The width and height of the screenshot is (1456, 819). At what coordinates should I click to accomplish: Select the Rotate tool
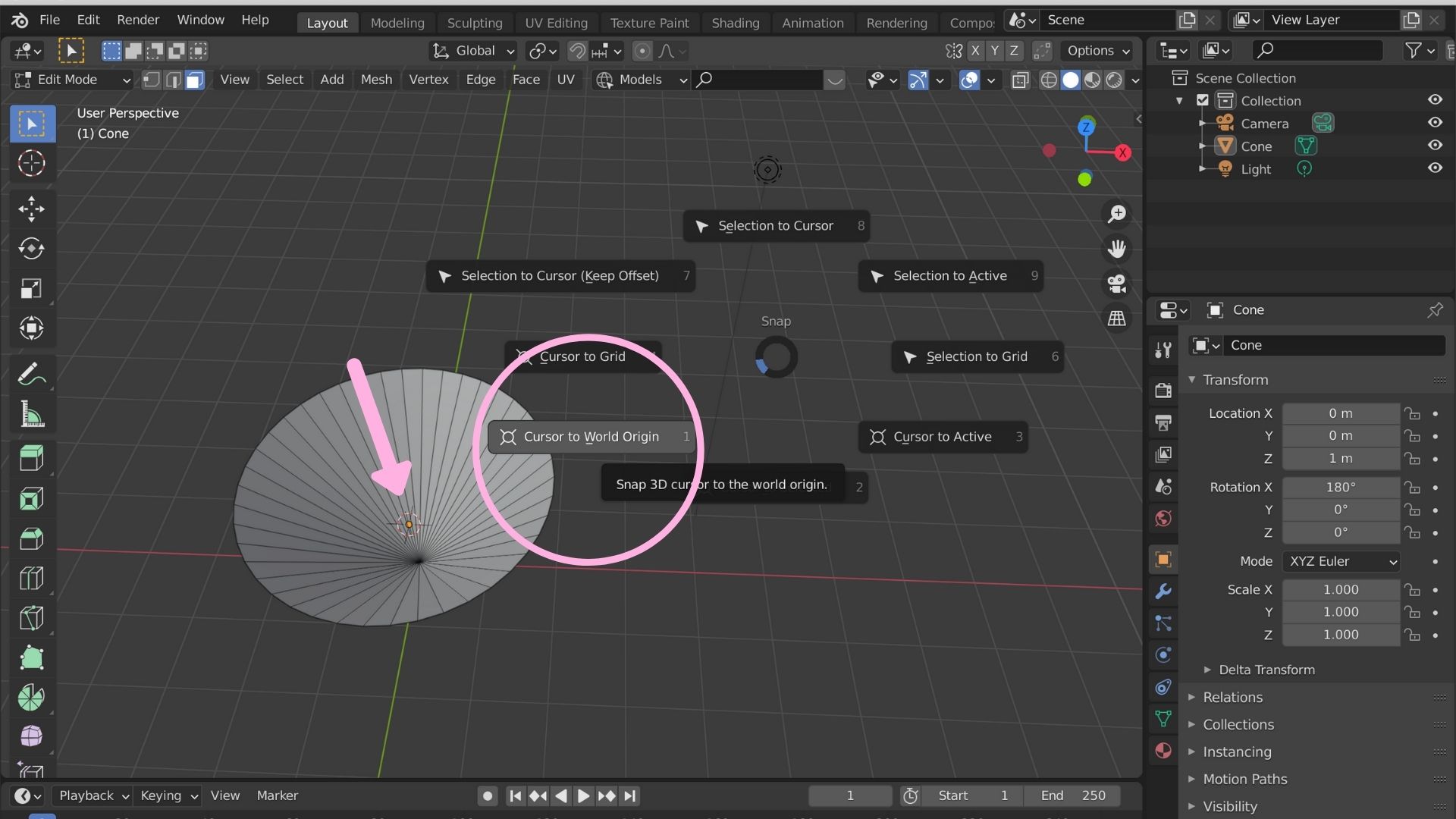(31, 249)
